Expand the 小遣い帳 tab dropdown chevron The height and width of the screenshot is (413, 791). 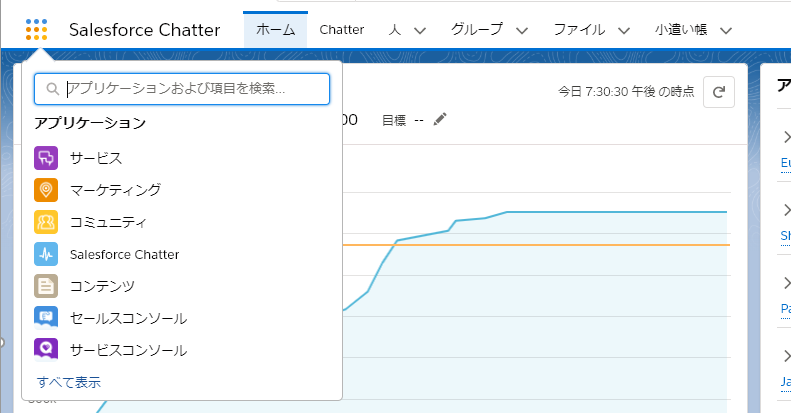726,31
